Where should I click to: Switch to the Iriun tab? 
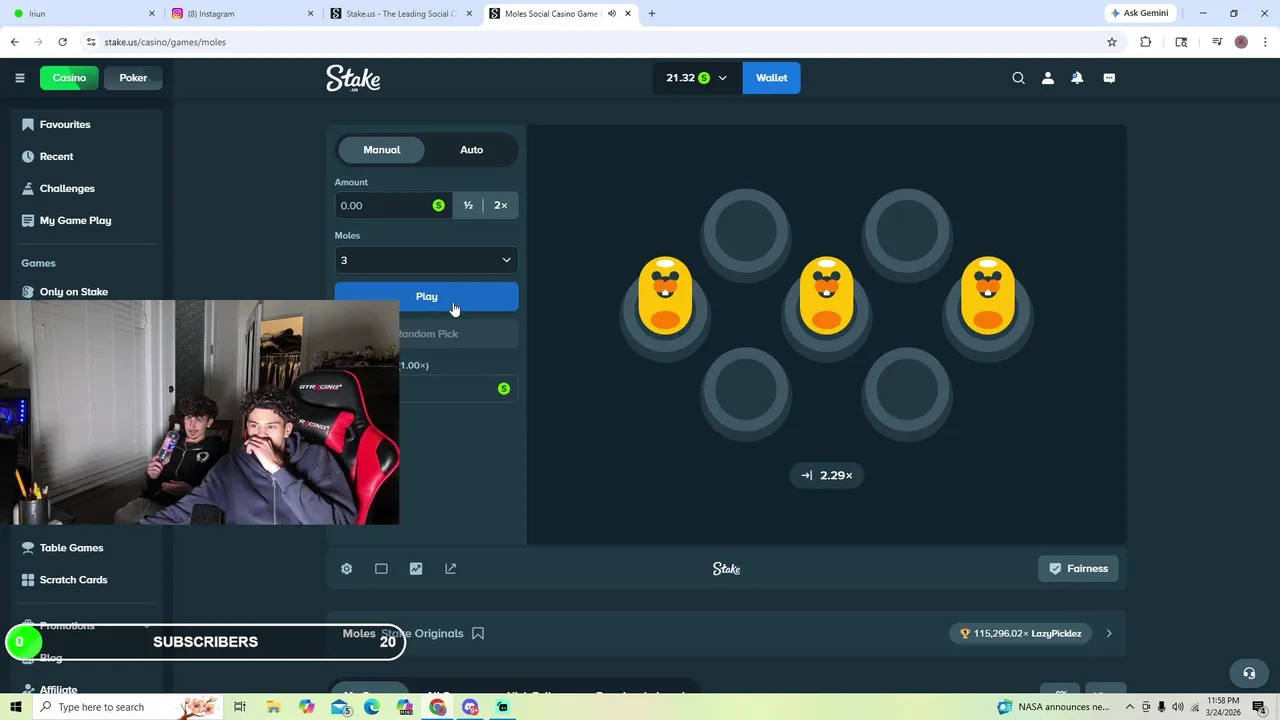pyautogui.click(x=82, y=14)
